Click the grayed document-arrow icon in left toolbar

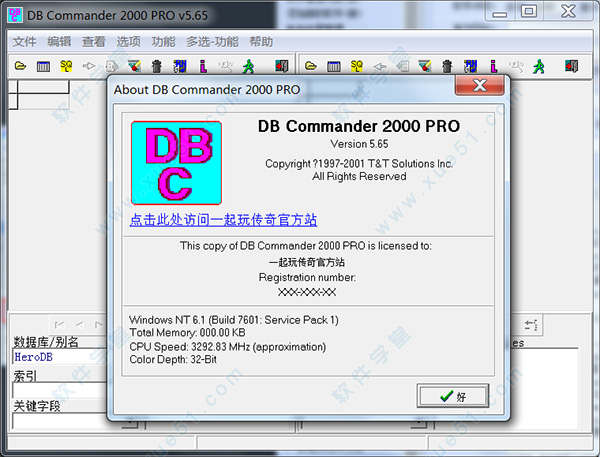[112, 66]
